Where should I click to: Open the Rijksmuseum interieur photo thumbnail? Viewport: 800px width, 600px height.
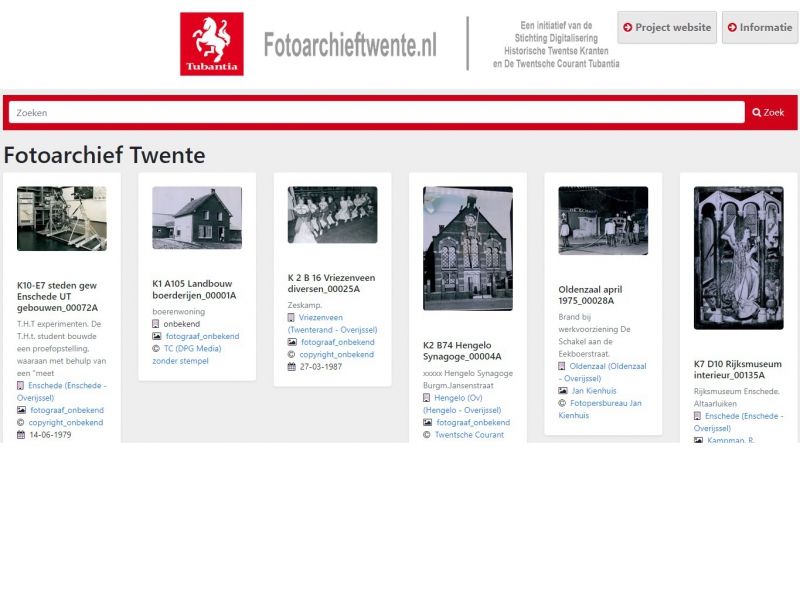pyautogui.click(x=738, y=258)
